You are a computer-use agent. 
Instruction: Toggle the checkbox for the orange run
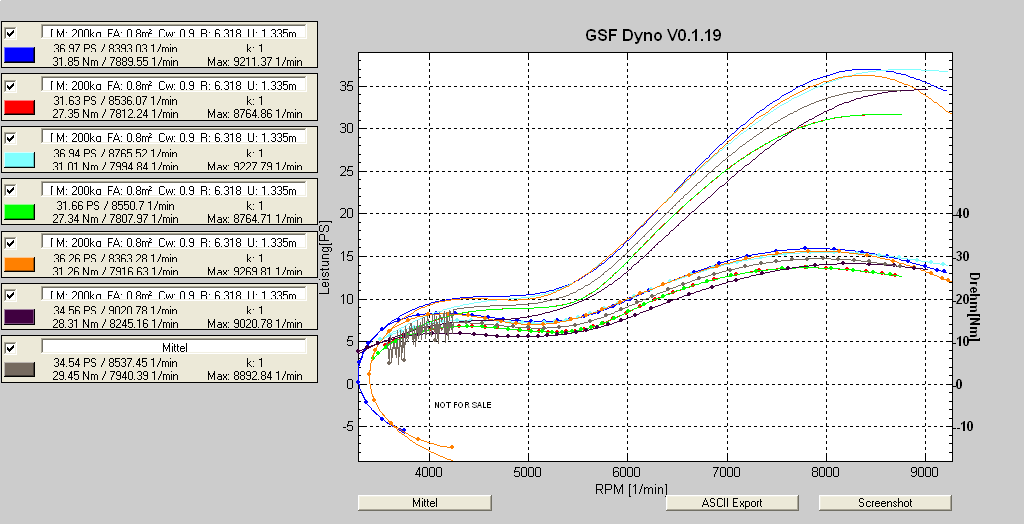click(x=11, y=243)
